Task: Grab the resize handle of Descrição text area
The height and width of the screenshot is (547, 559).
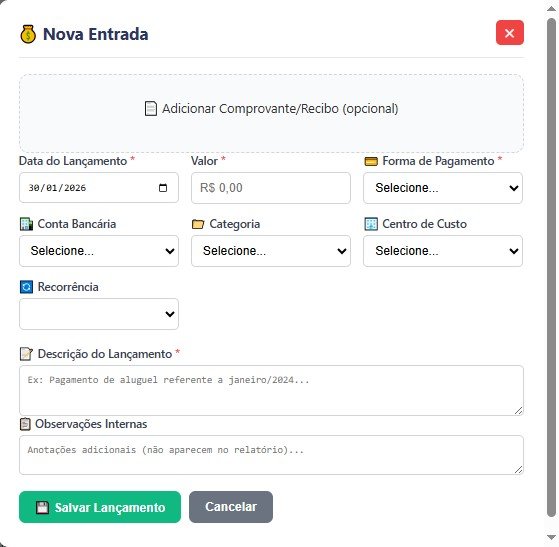Action: (x=519, y=411)
